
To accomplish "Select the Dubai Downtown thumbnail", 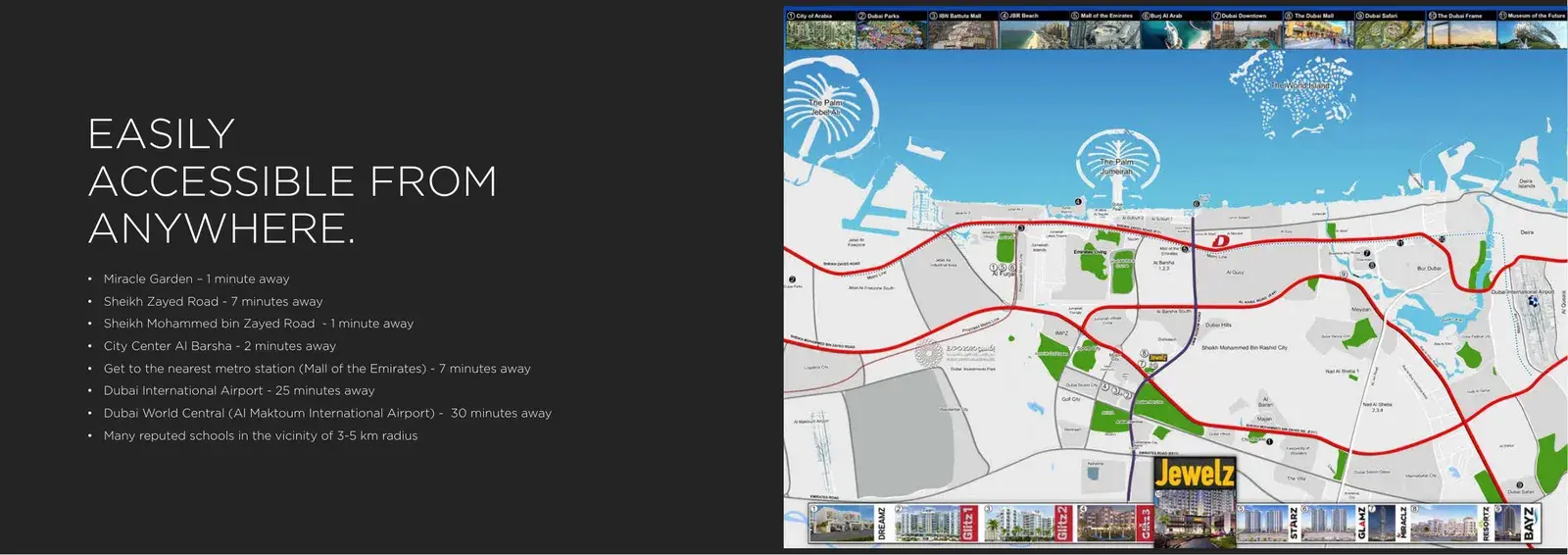I will click(x=1247, y=30).
